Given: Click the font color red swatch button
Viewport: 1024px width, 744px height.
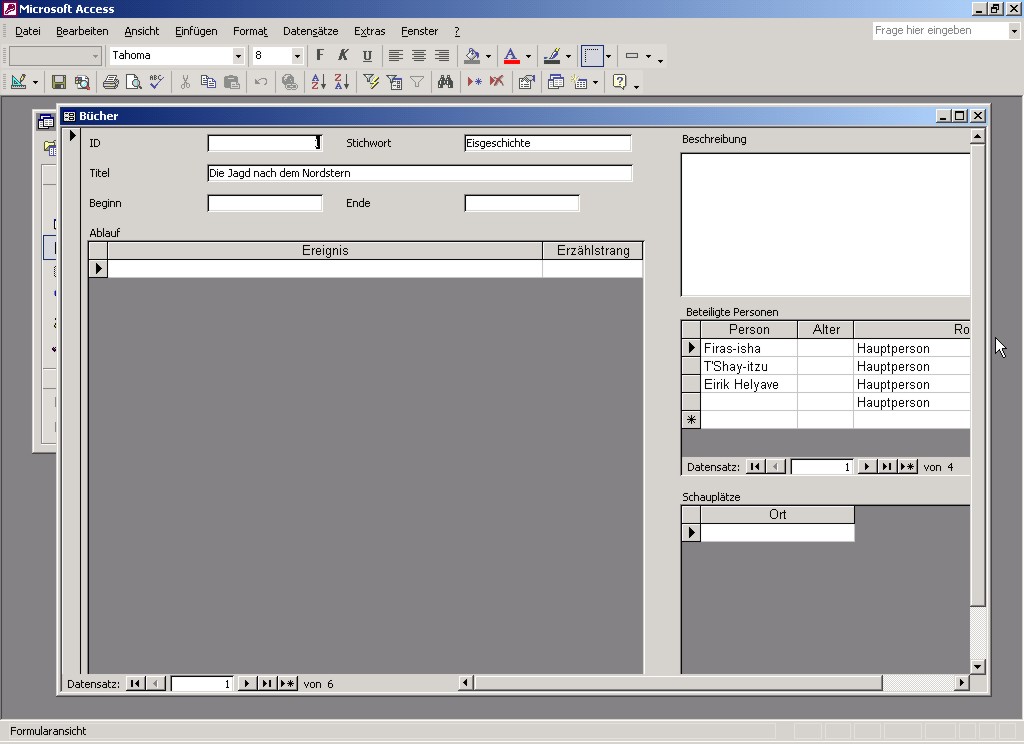Looking at the screenshot, I should [511, 56].
